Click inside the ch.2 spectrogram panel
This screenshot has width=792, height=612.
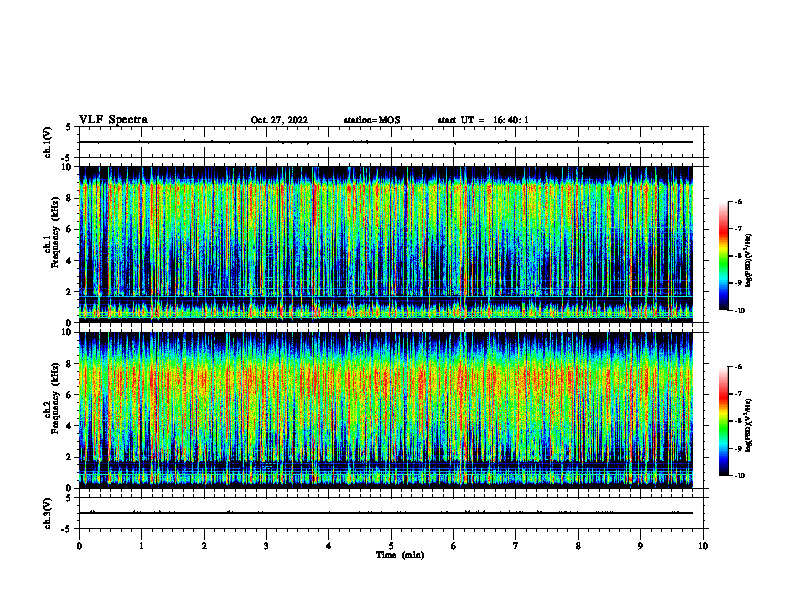click(x=385, y=410)
